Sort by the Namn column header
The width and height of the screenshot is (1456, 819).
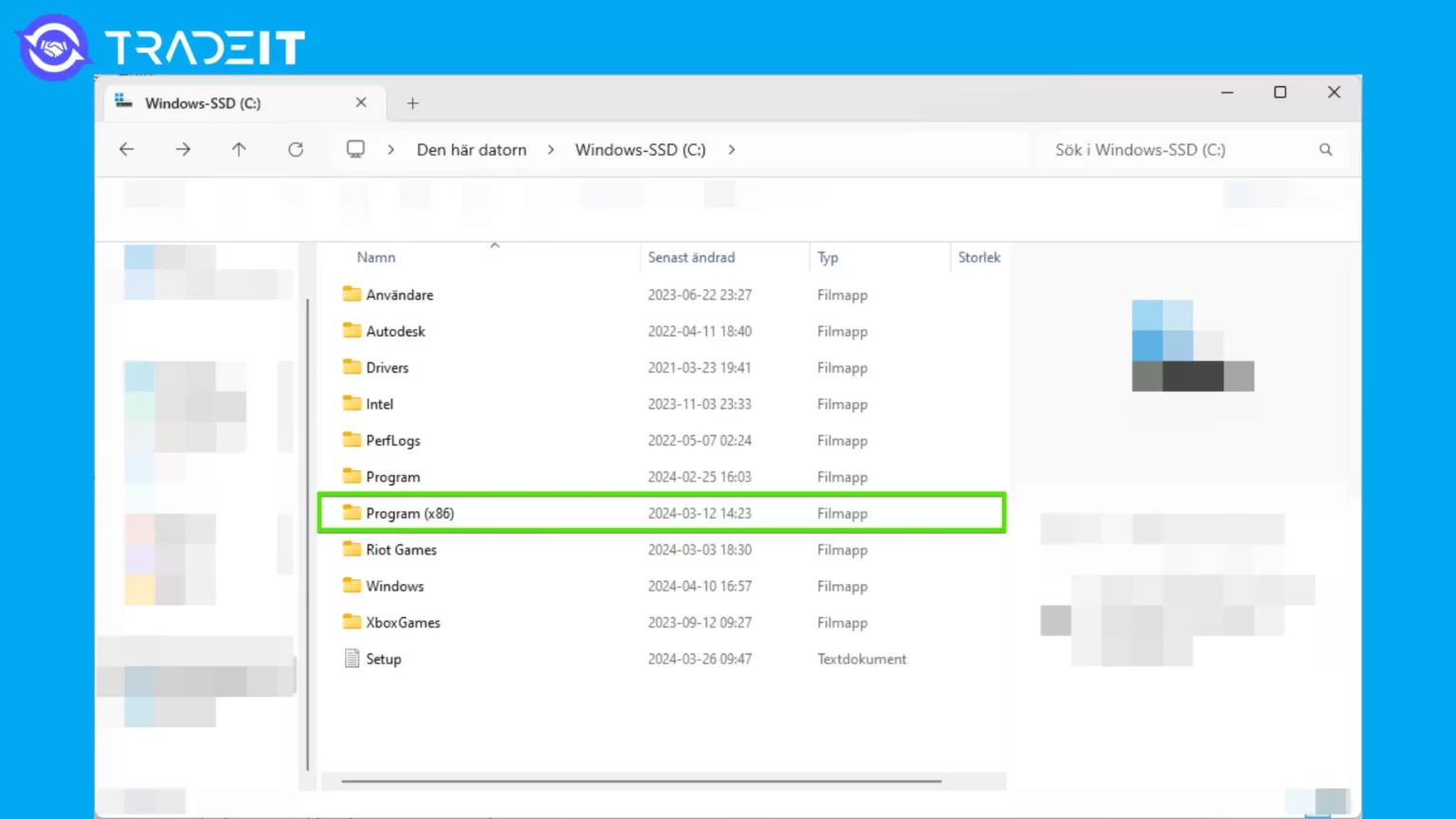376,257
